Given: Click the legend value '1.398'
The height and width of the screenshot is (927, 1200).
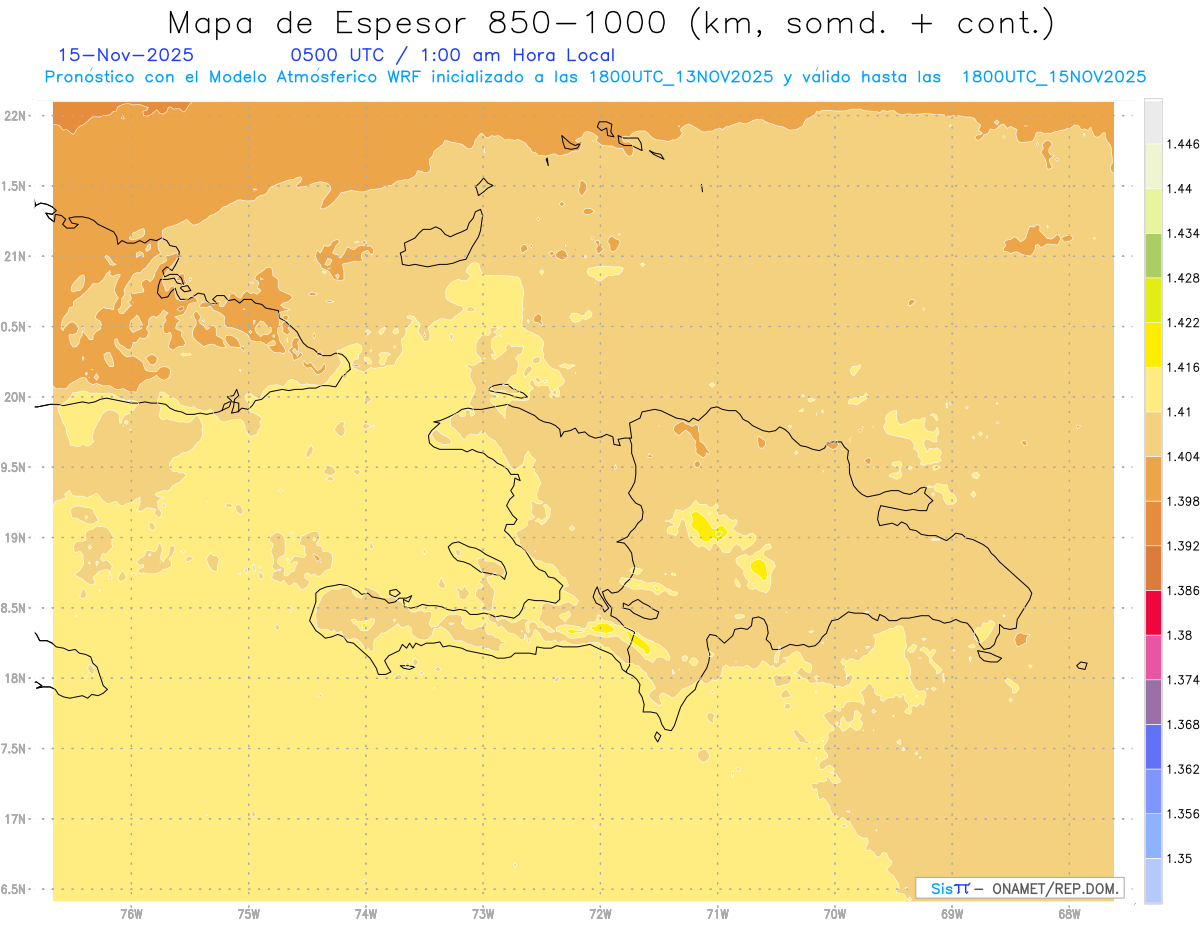Looking at the screenshot, I should 1184,501.
